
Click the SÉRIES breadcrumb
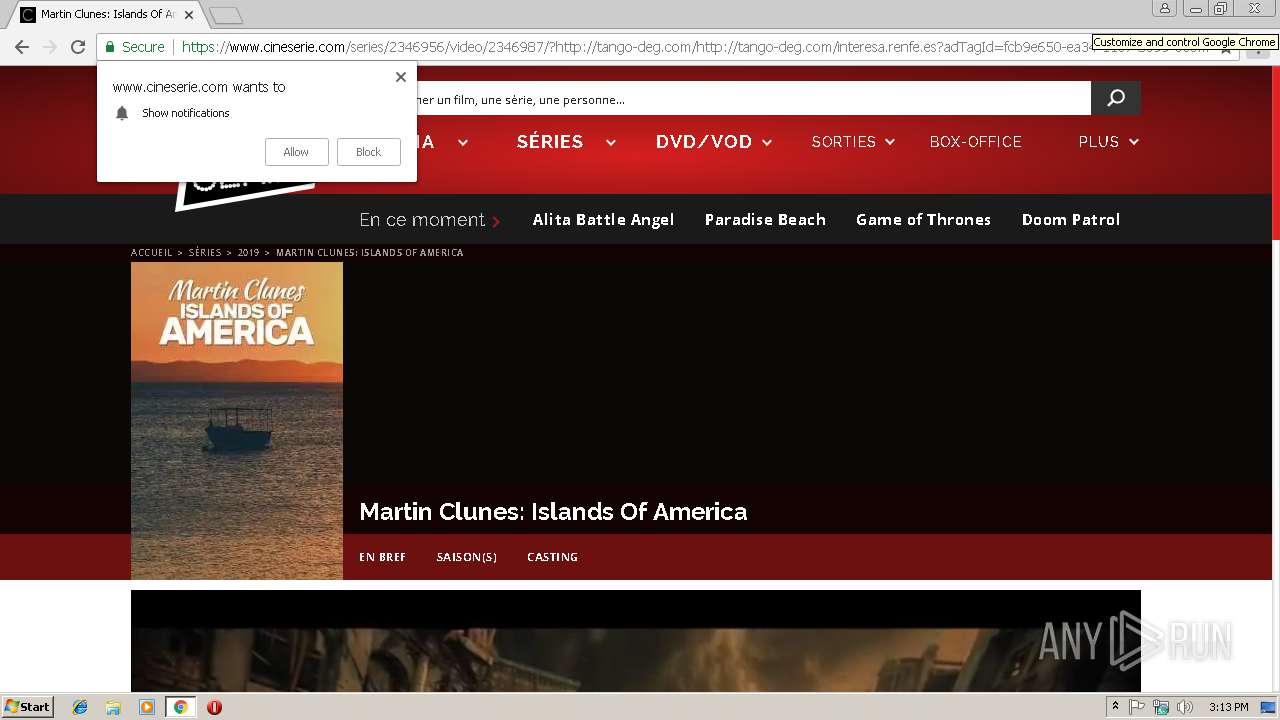click(205, 253)
